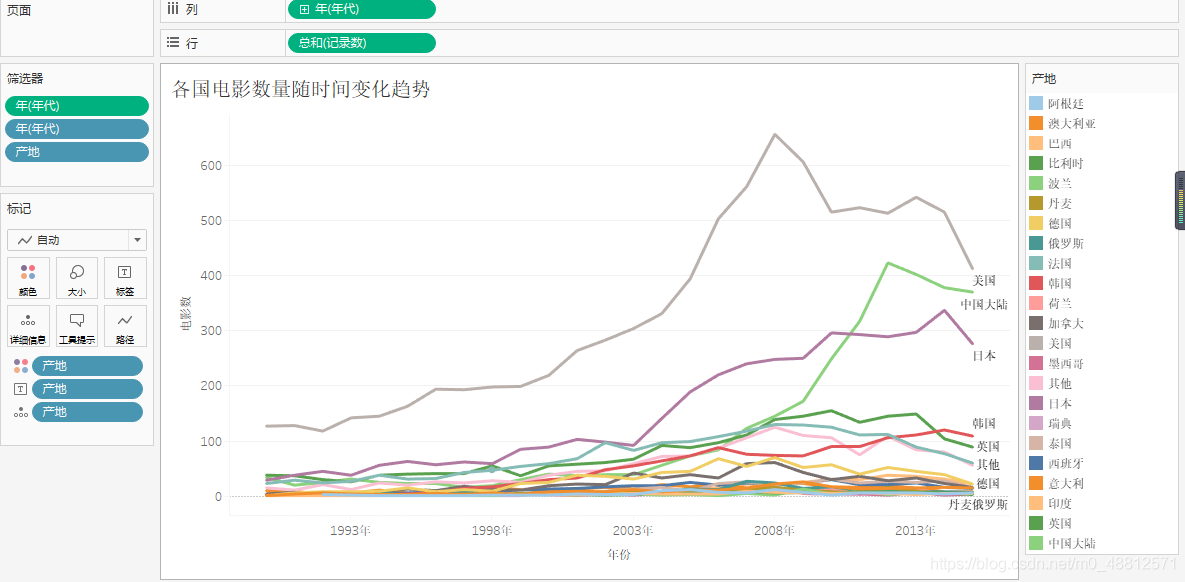Click the 大小 size marks button

(77, 278)
